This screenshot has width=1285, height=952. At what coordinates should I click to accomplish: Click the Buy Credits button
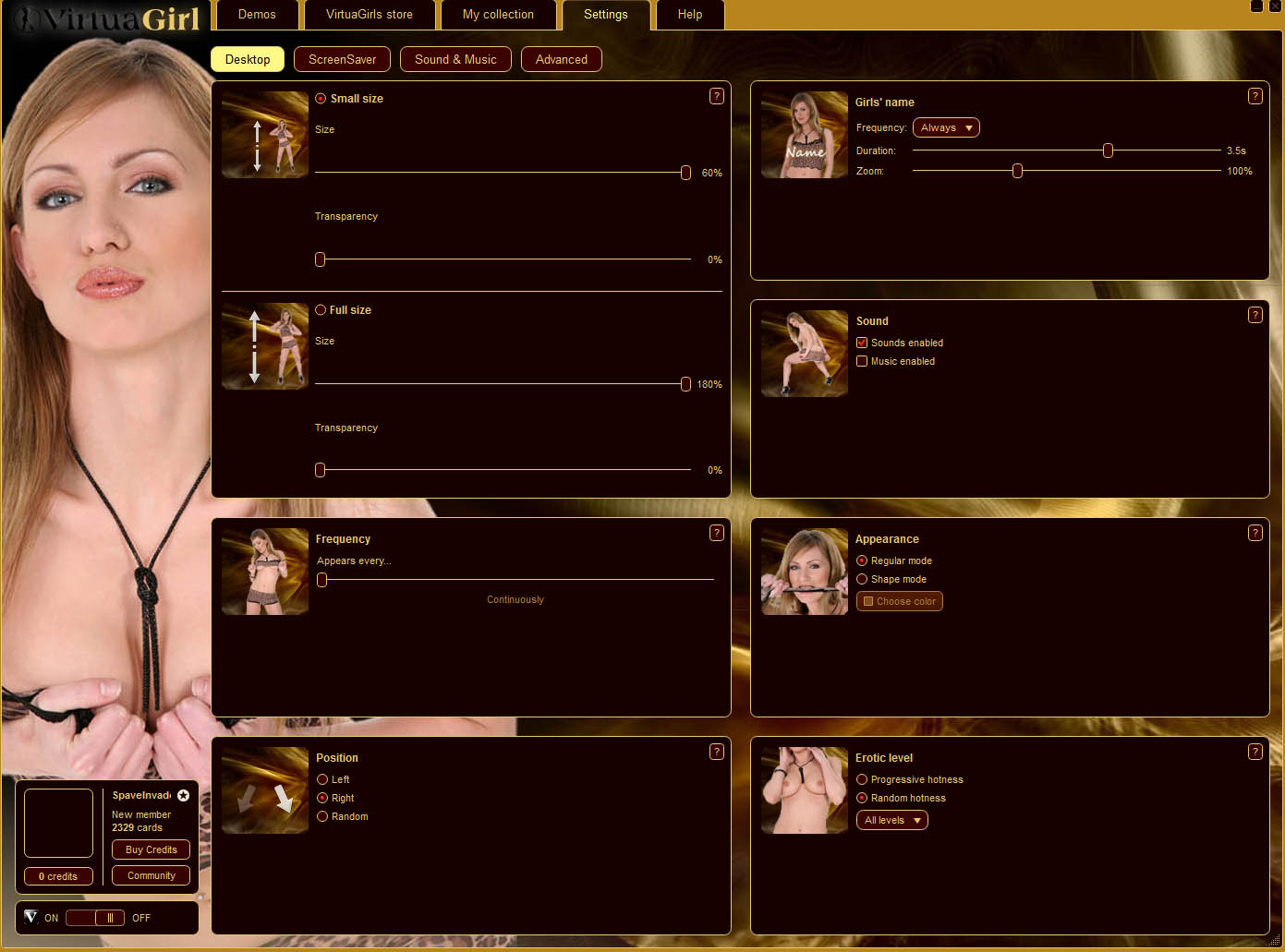(x=151, y=850)
